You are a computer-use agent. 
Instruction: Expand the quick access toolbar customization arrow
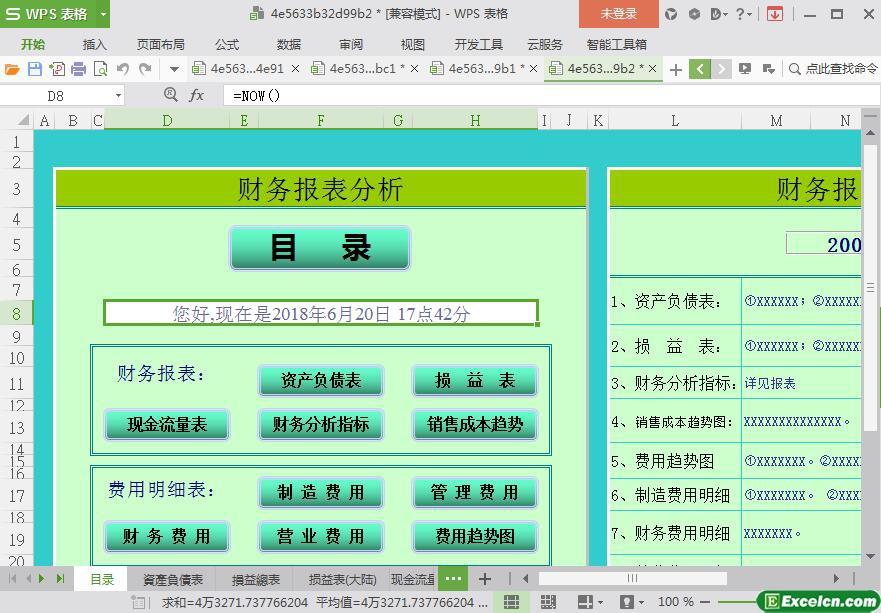click(x=174, y=69)
